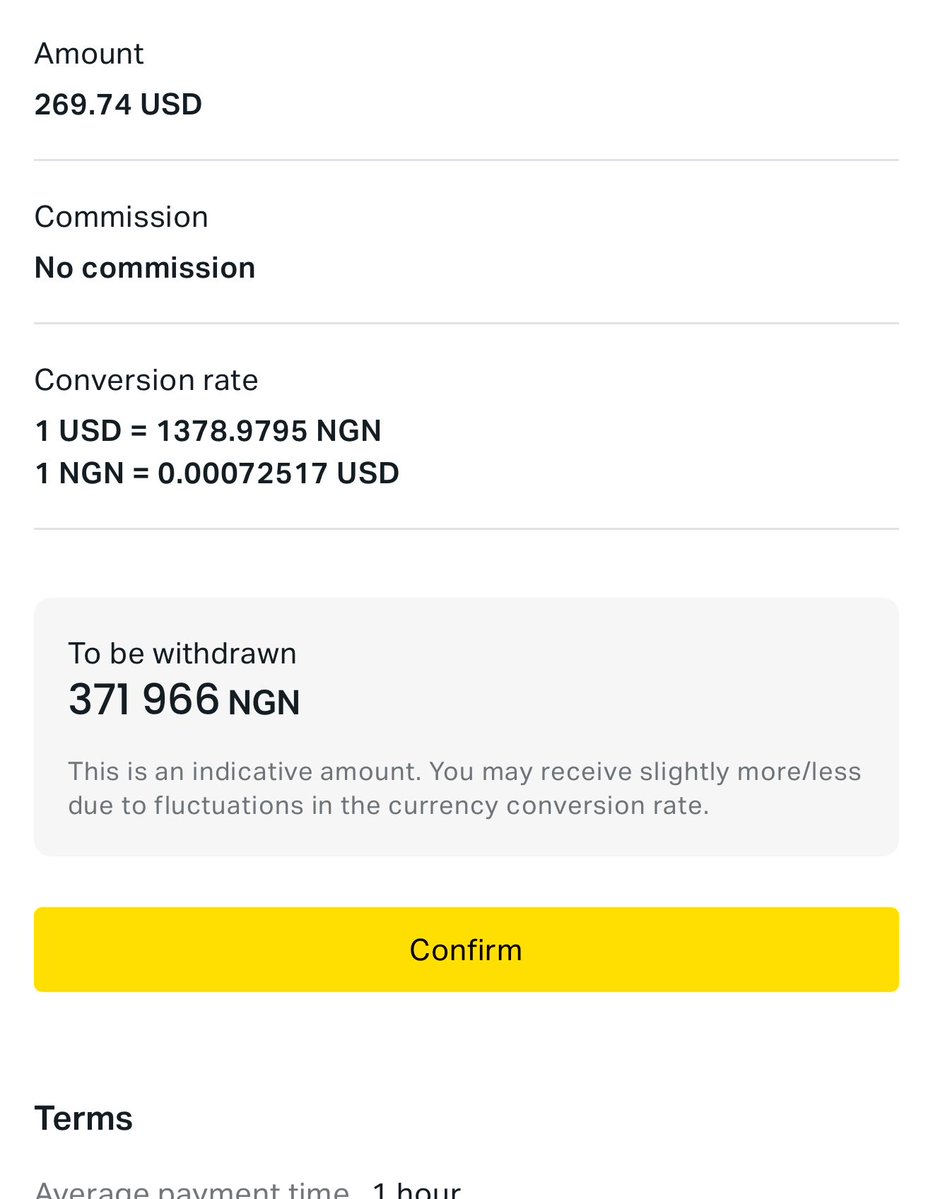The image size is (933, 1199).
Task: Tap the divider line below Conversion rate
Action: [466, 528]
